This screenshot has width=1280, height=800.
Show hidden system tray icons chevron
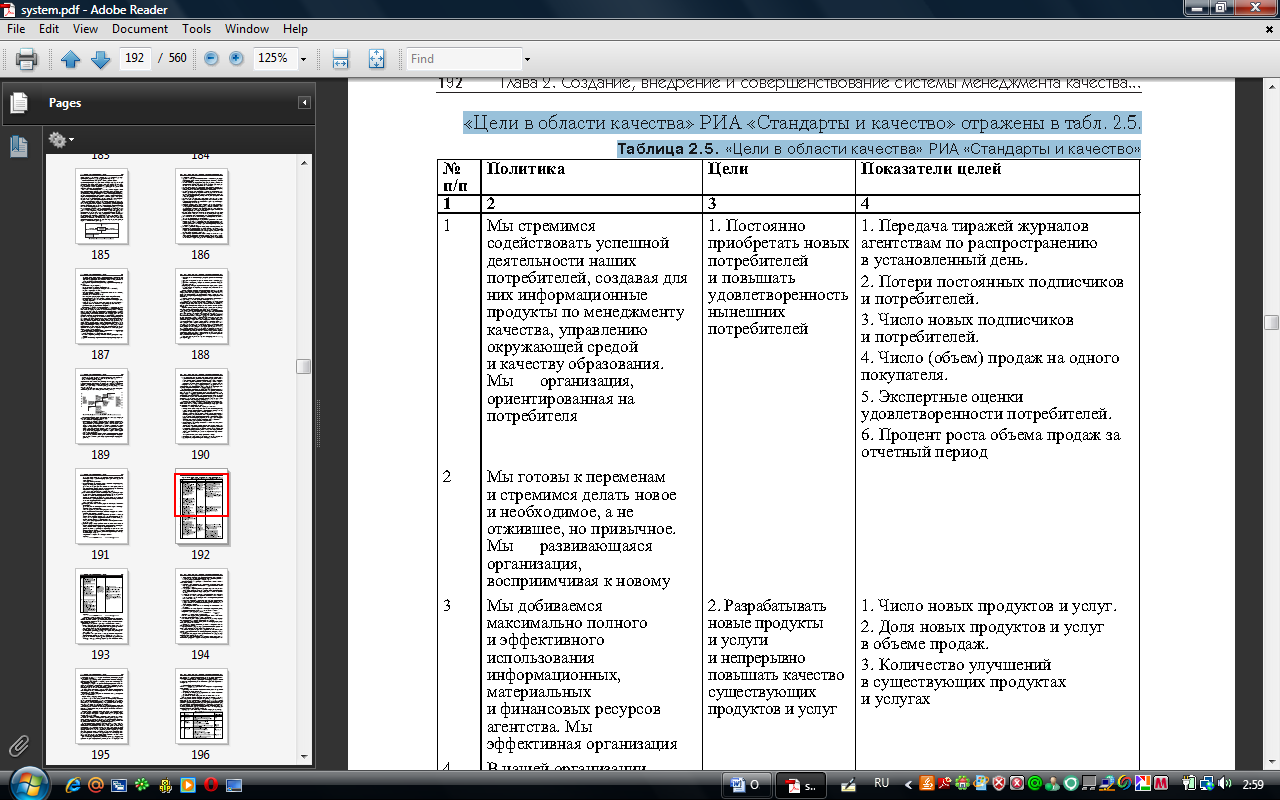click(908, 784)
